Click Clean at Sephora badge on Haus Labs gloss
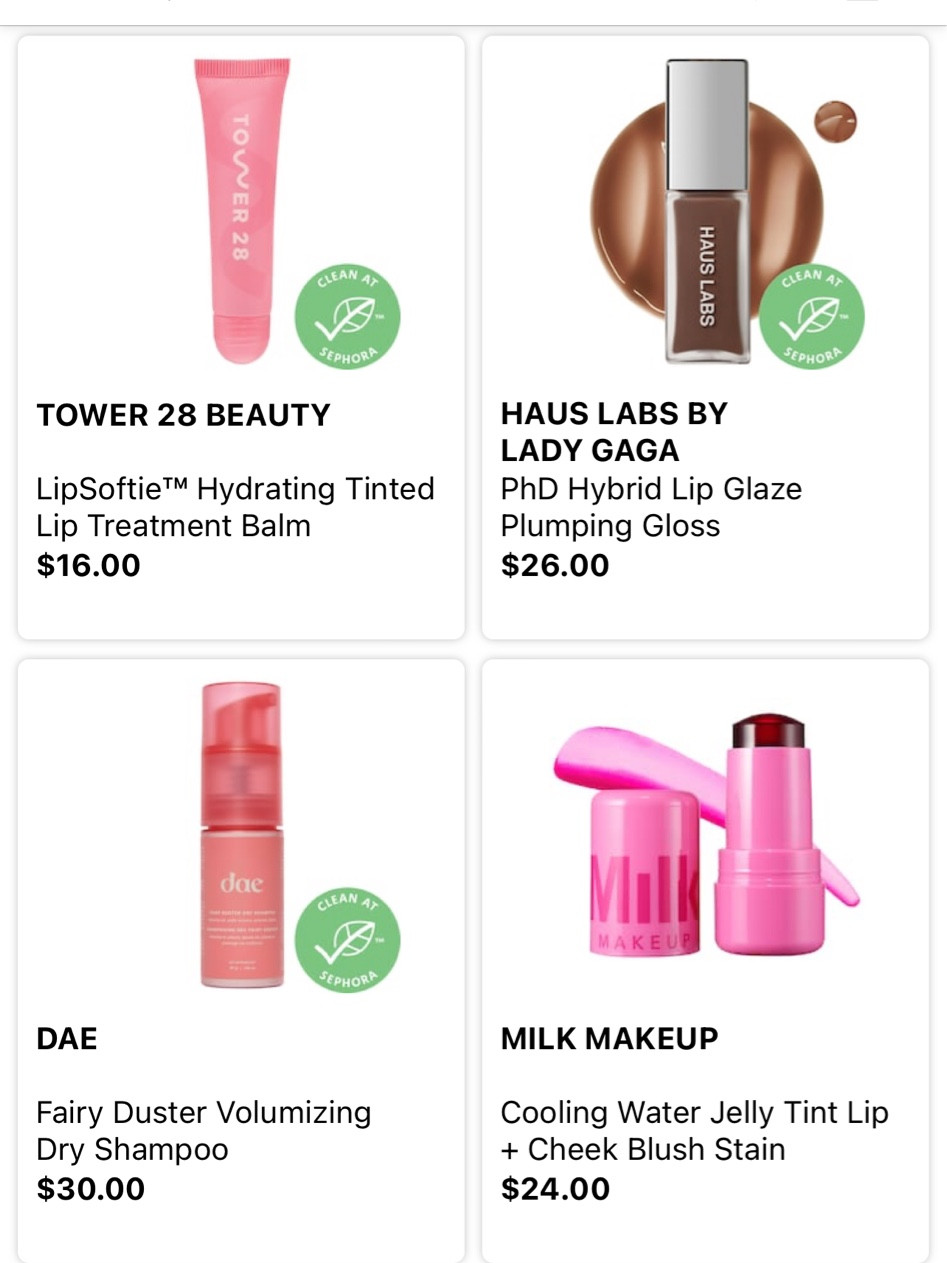This screenshot has height=1263, width=947. pyautogui.click(x=811, y=317)
